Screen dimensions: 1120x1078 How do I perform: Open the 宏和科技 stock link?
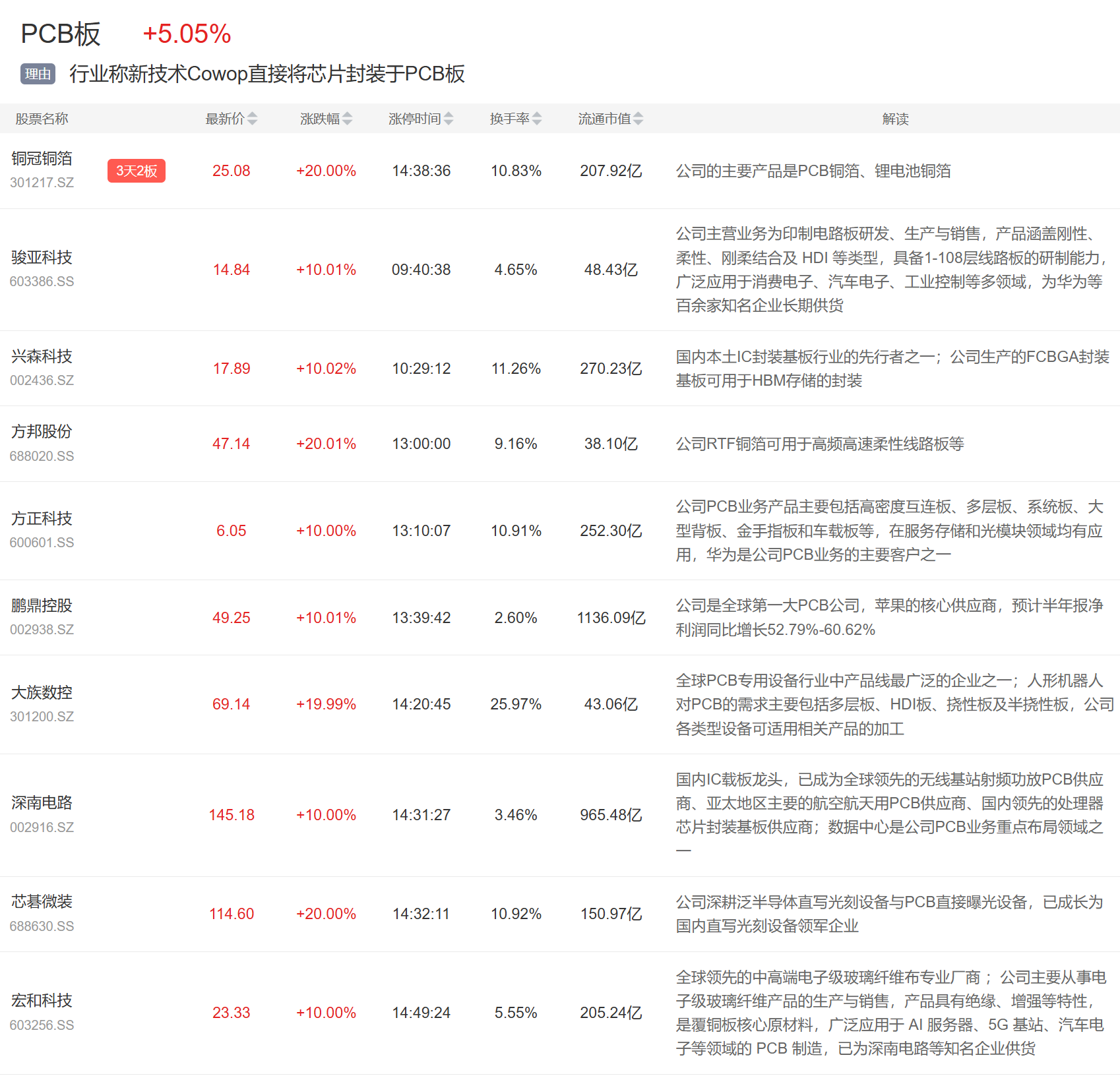[x=42, y=1000]
